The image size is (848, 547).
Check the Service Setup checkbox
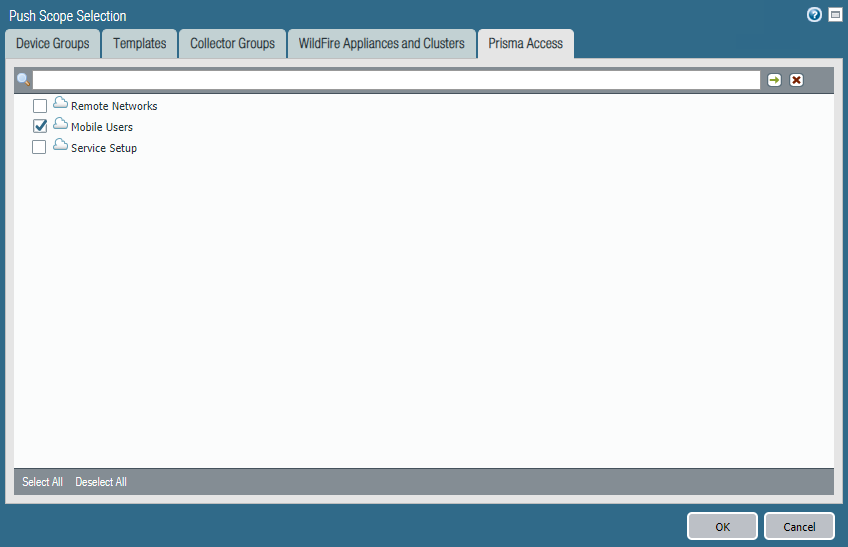pos(39,147)
